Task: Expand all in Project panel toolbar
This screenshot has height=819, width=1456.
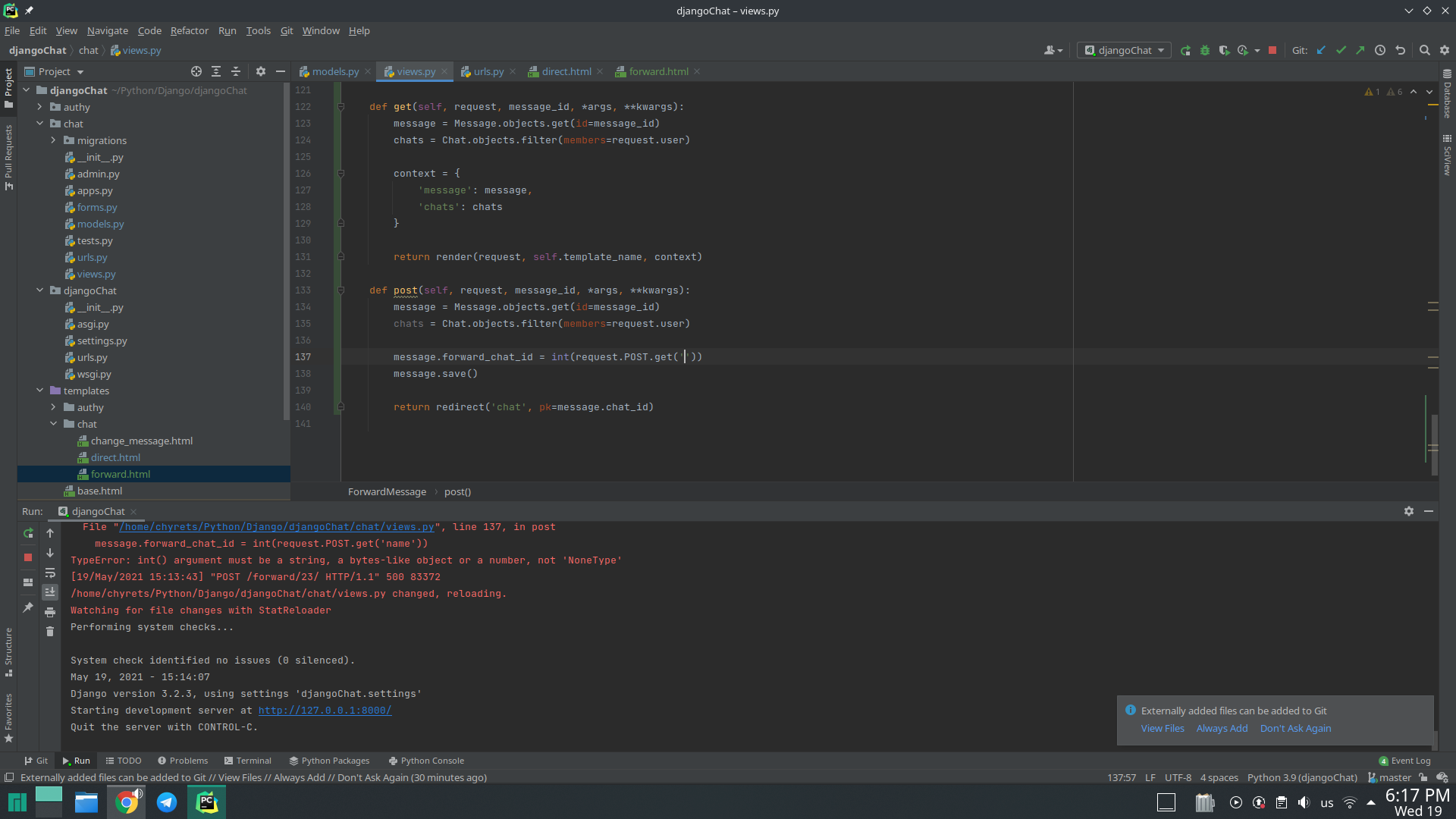Action: point(216,71)
